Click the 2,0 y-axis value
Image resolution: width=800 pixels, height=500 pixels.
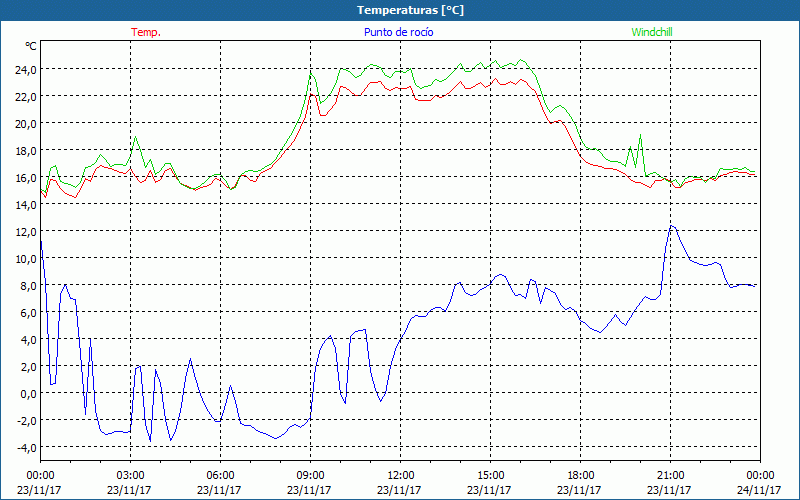tap(28, 367)
